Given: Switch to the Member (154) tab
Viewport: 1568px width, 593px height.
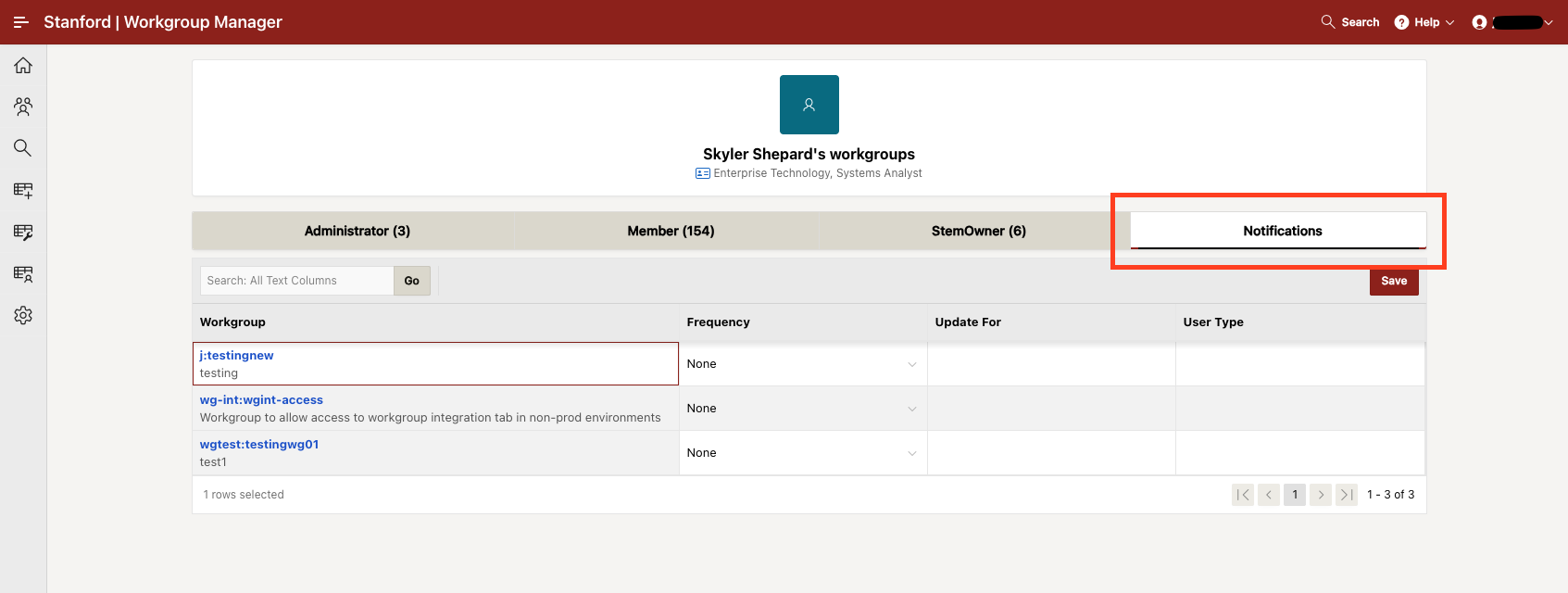Looking at the screenshot, I should tap(671, 231).
